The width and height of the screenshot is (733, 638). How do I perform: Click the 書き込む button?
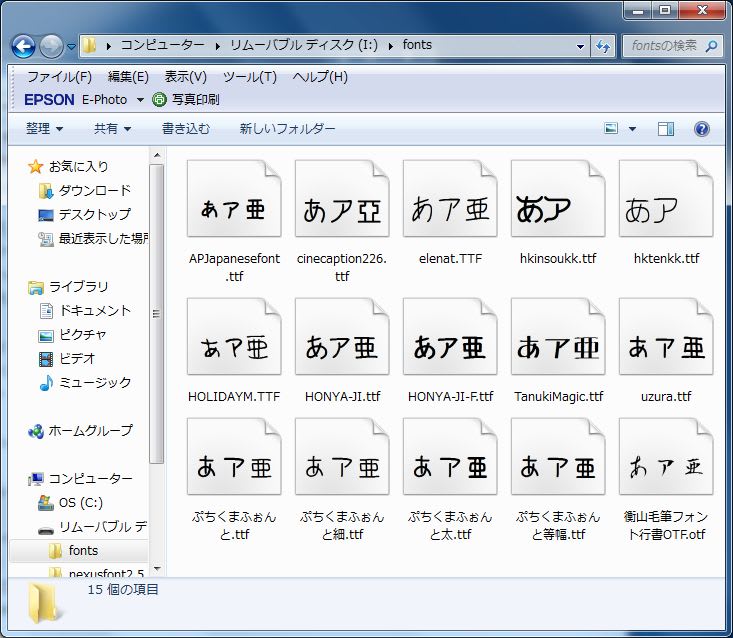[x=186, y=129]
